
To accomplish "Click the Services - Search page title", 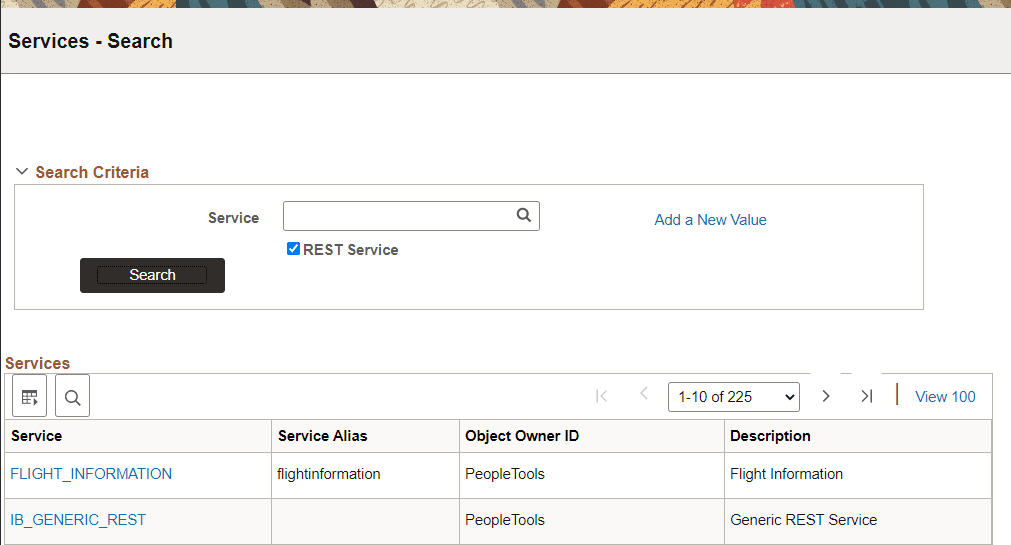I will coord(90,41).
